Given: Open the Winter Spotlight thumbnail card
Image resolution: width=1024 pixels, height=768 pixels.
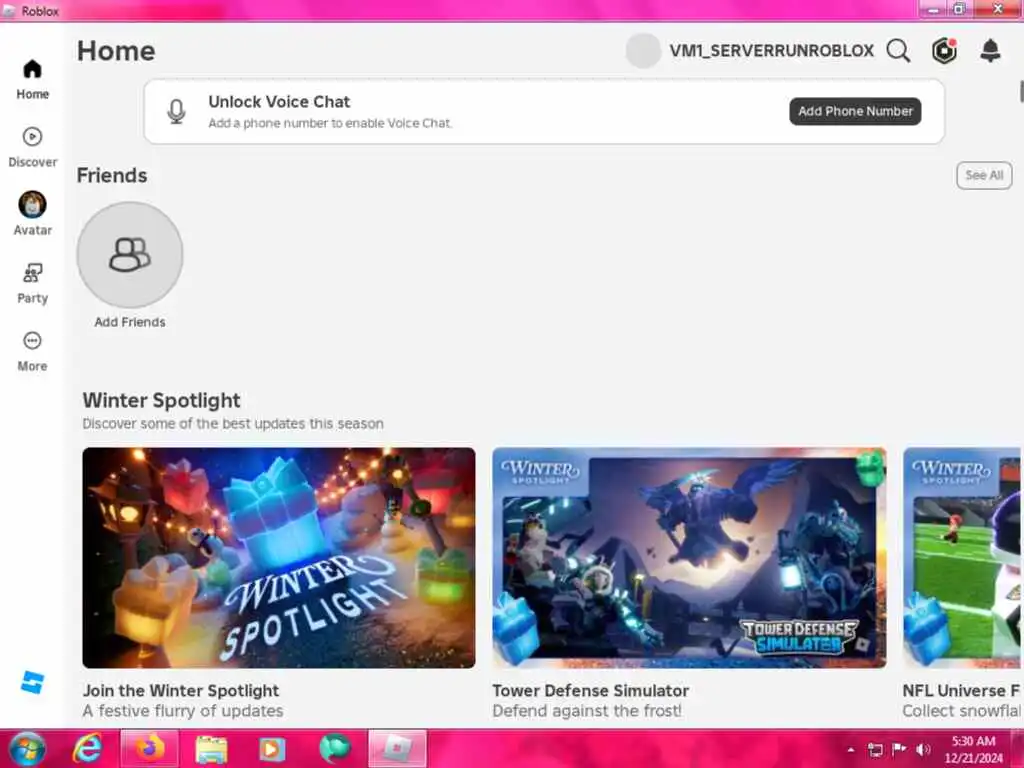Looking at the screenshot, I should (x=279, y=557).
